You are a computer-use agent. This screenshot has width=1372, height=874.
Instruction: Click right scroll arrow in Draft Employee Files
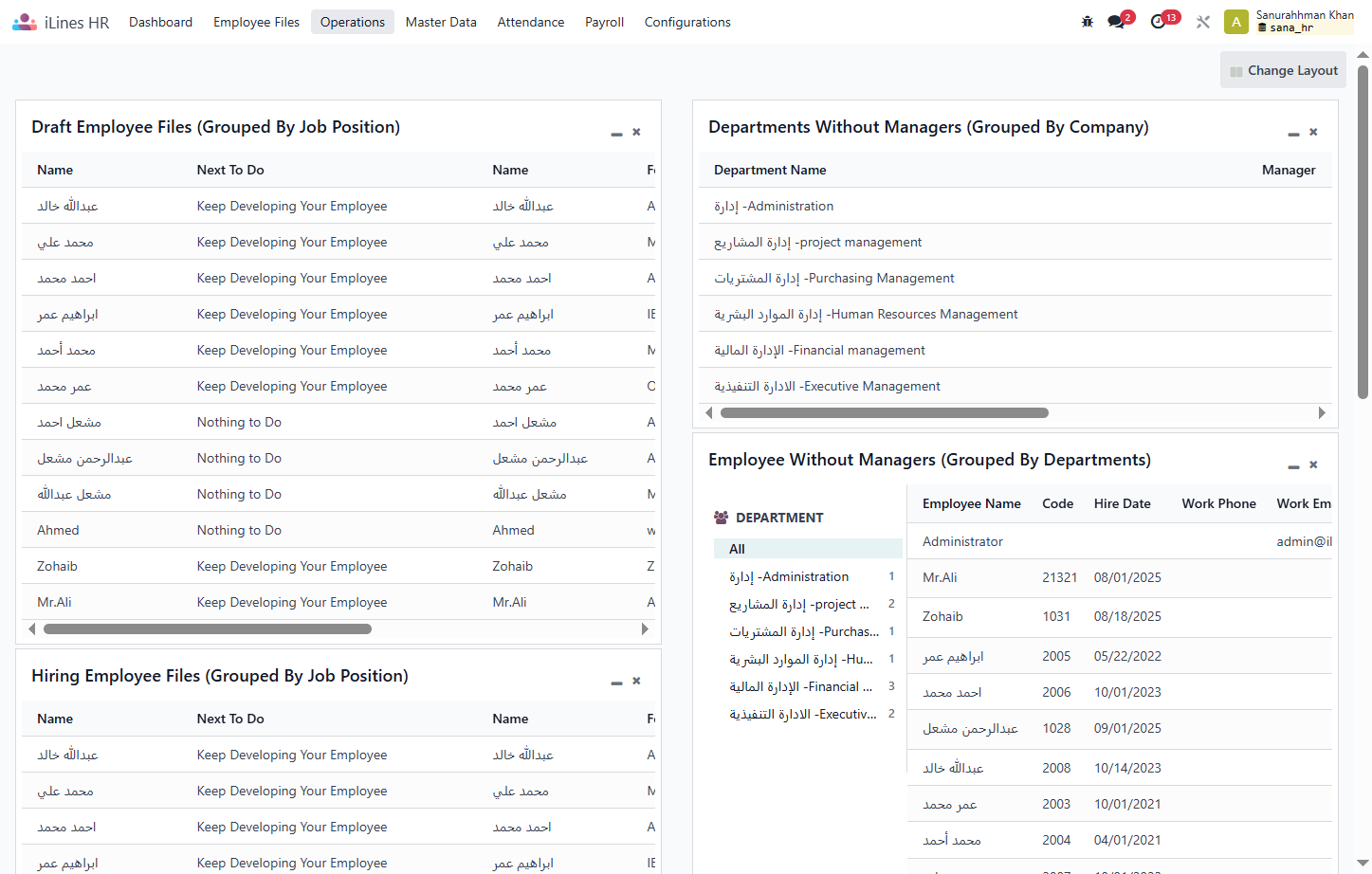point(645,628)
